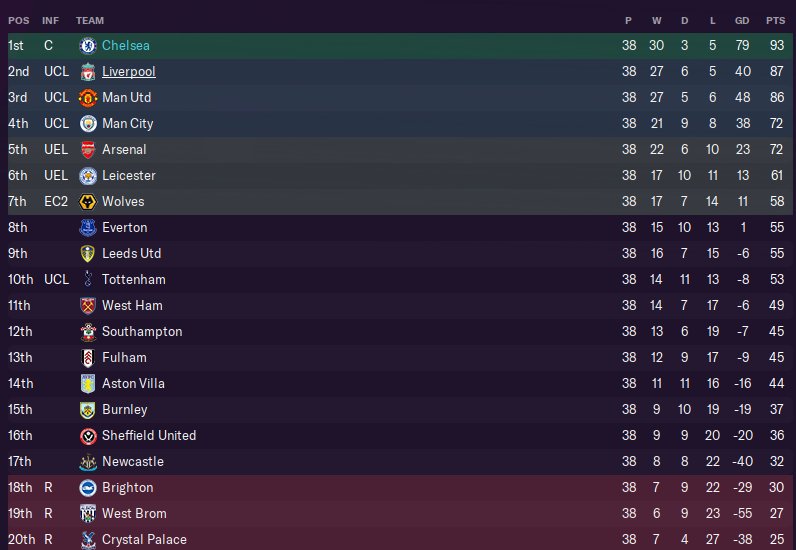Click the Wolves club badge

(88, 202)
